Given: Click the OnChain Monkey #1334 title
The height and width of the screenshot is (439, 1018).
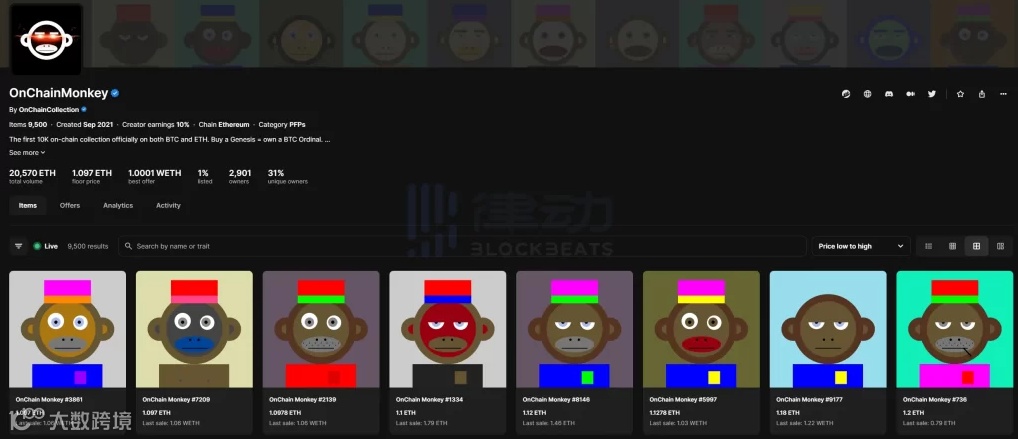Looking at the screenshot, I should pos(430,399).
